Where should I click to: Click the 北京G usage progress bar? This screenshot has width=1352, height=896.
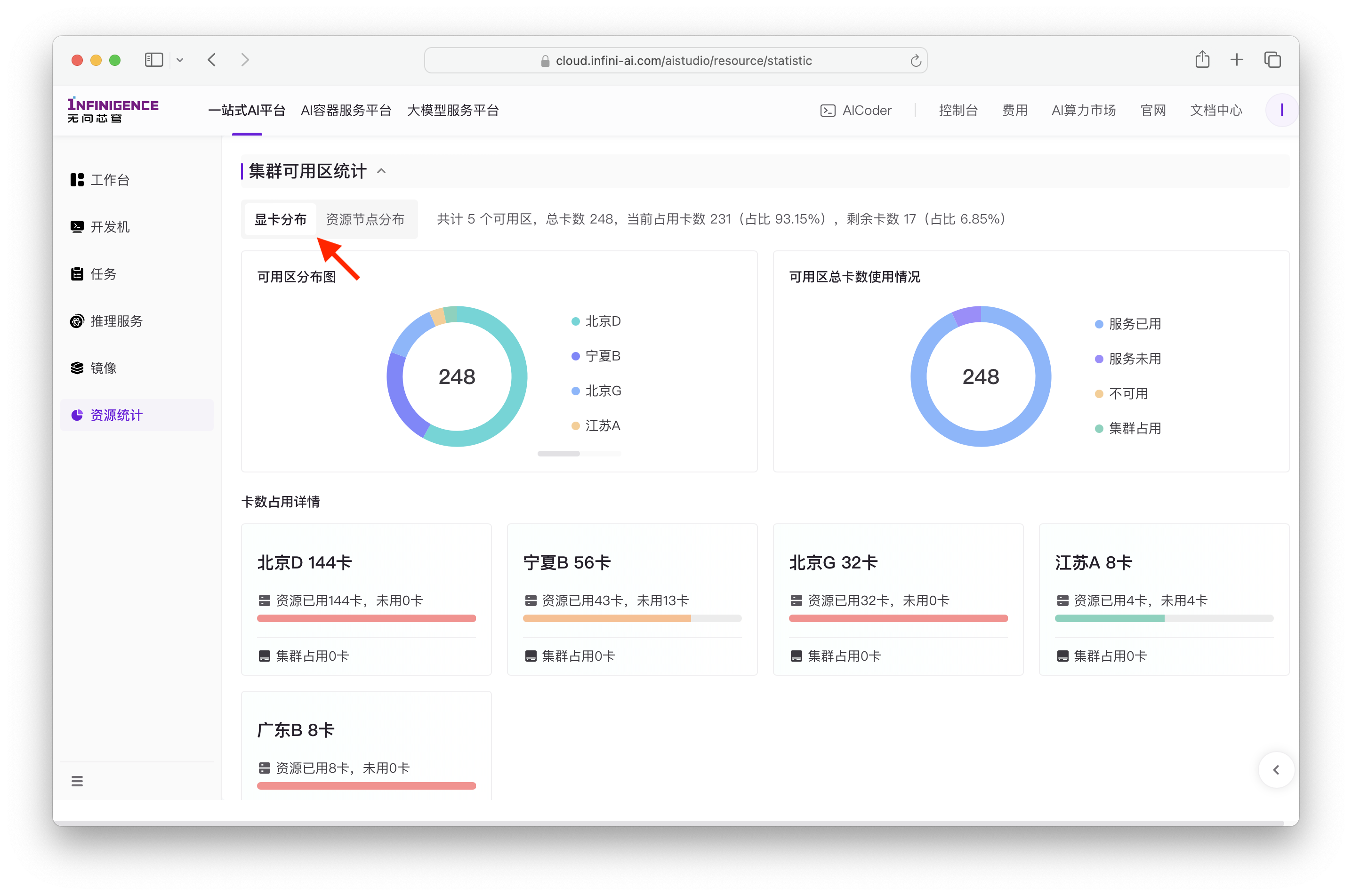(x=898, y=618)
